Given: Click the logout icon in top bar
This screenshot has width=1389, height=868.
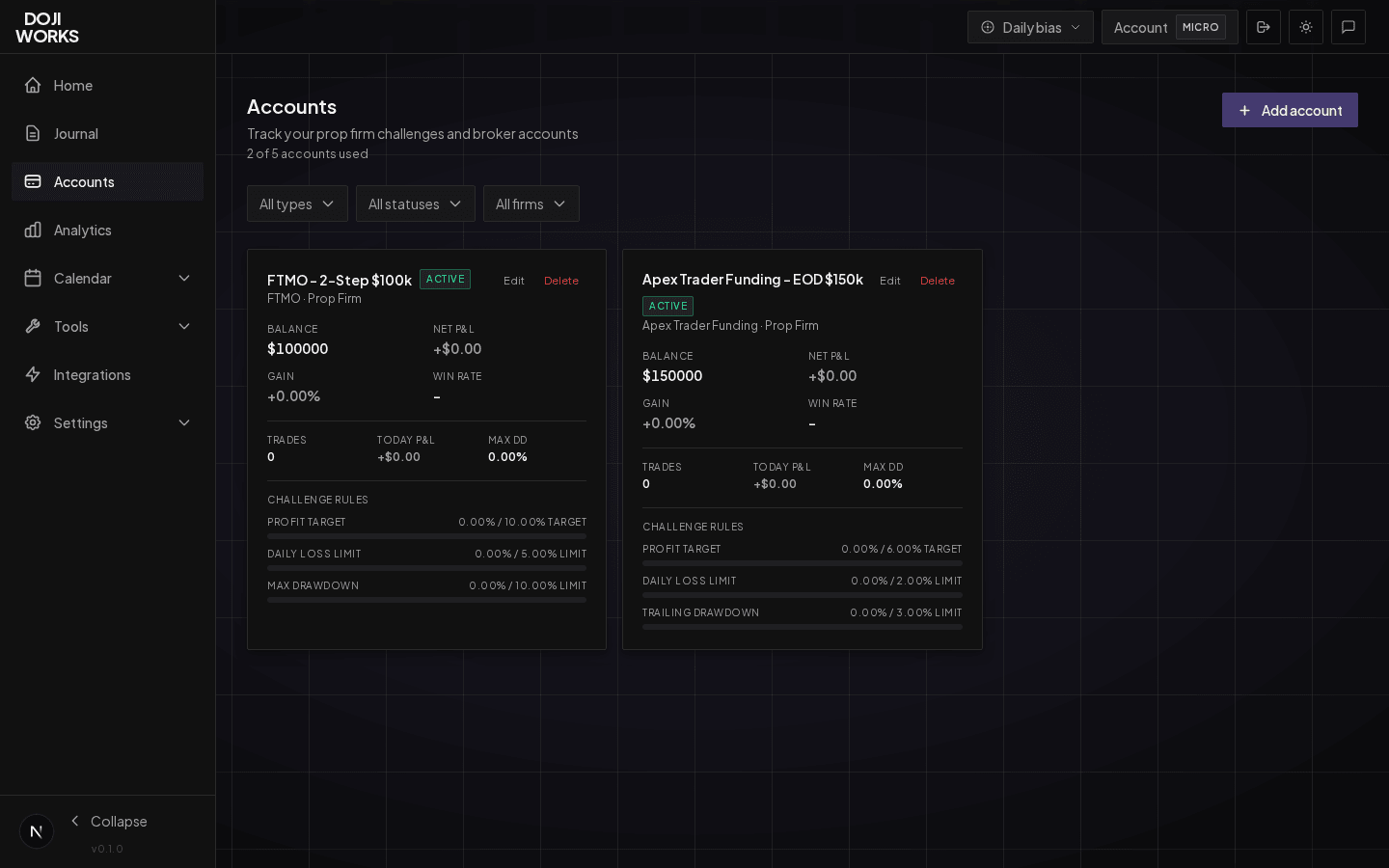Looking at the screenshot, I should pyautogui.click(x=1263, y=27).
